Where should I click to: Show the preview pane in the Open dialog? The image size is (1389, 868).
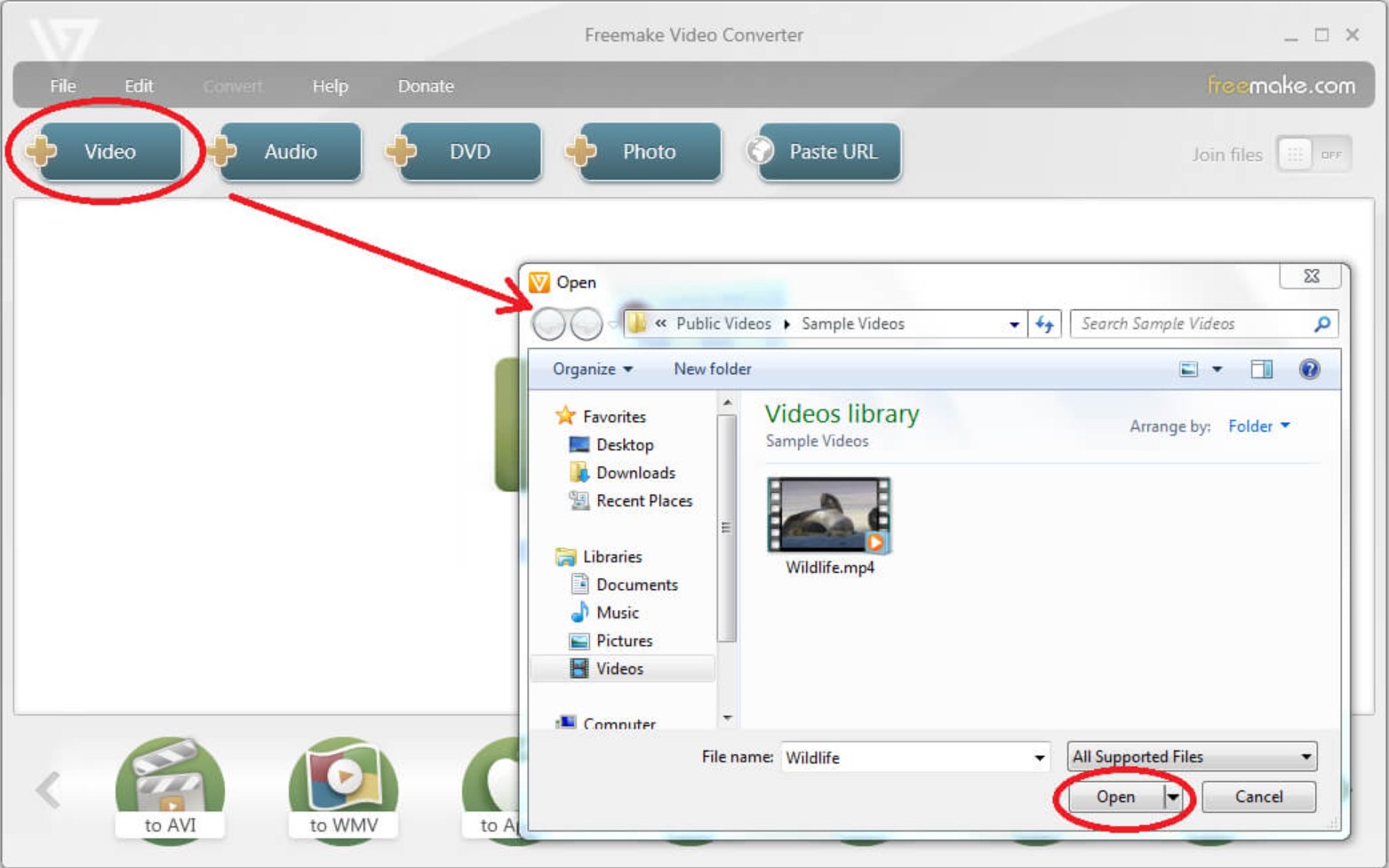[x=1261, y=369]
